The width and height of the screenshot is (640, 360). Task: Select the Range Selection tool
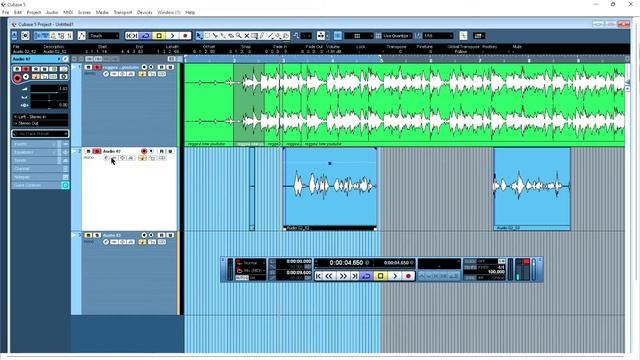point(207,36)
